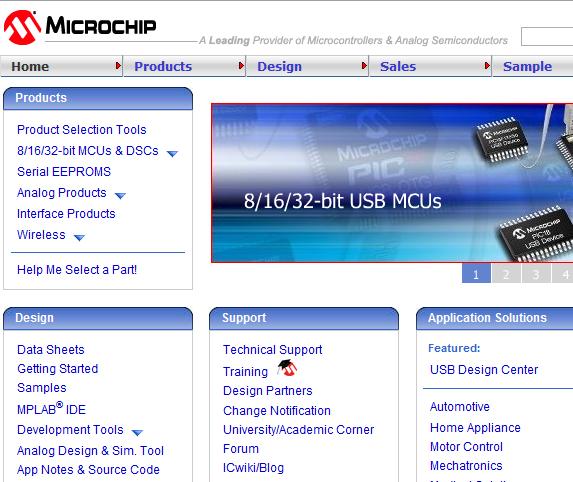
Task: Open Mechatronics link
Action: pos(466,466)
